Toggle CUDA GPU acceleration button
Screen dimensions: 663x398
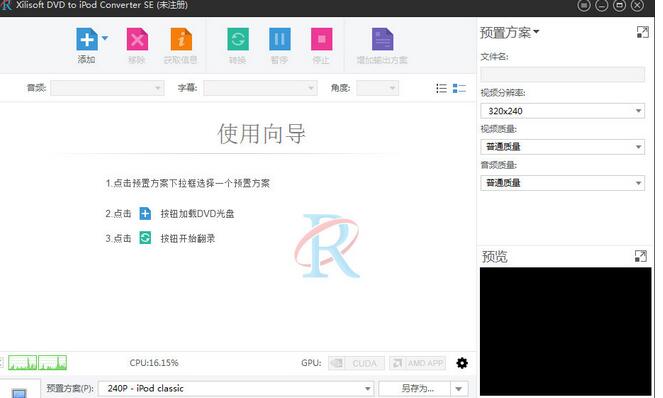click(356, 363)
